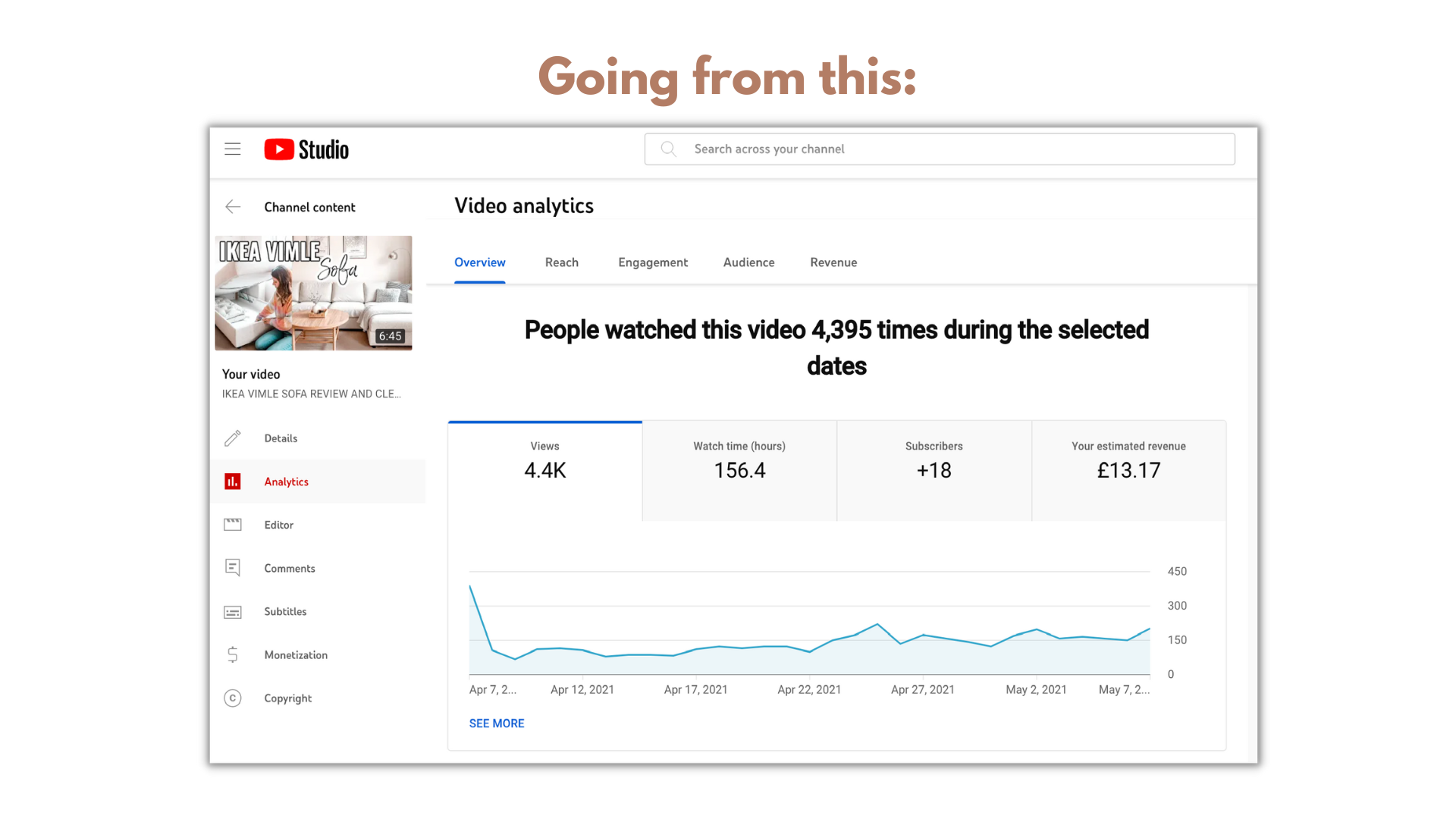Open Editor in the sidebar

click(318, 525)
